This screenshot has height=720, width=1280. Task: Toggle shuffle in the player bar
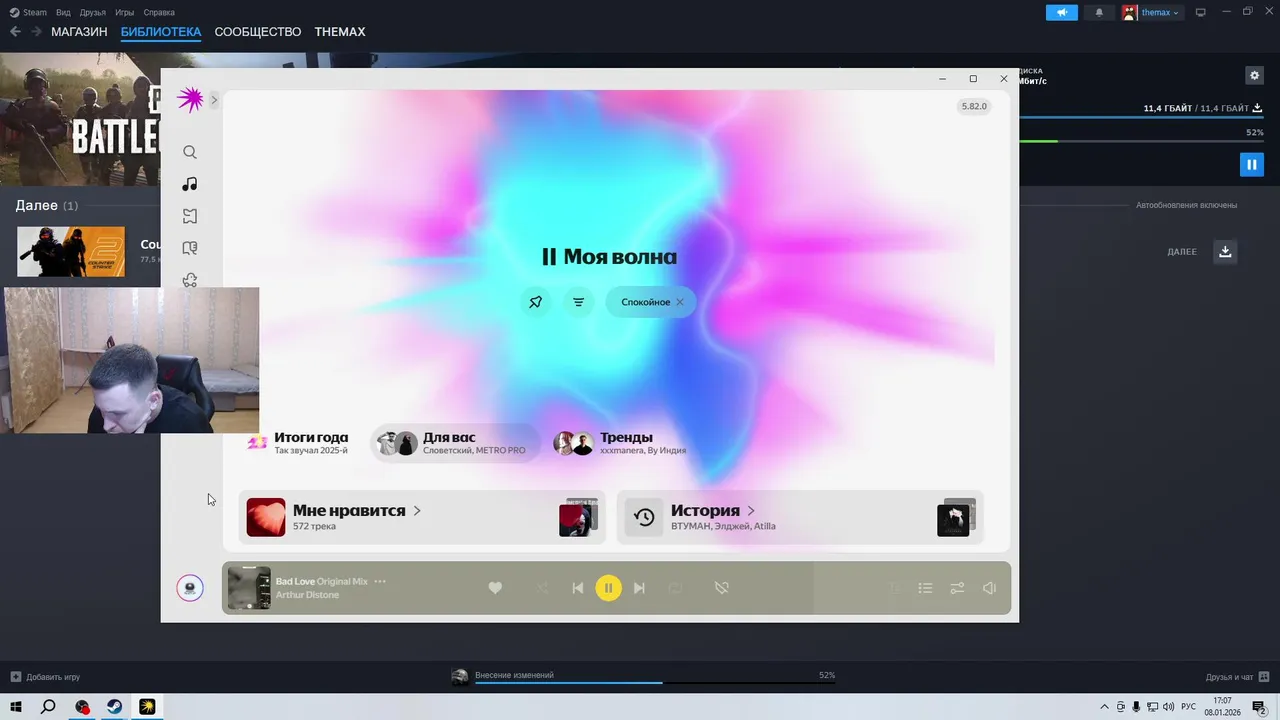542,588
